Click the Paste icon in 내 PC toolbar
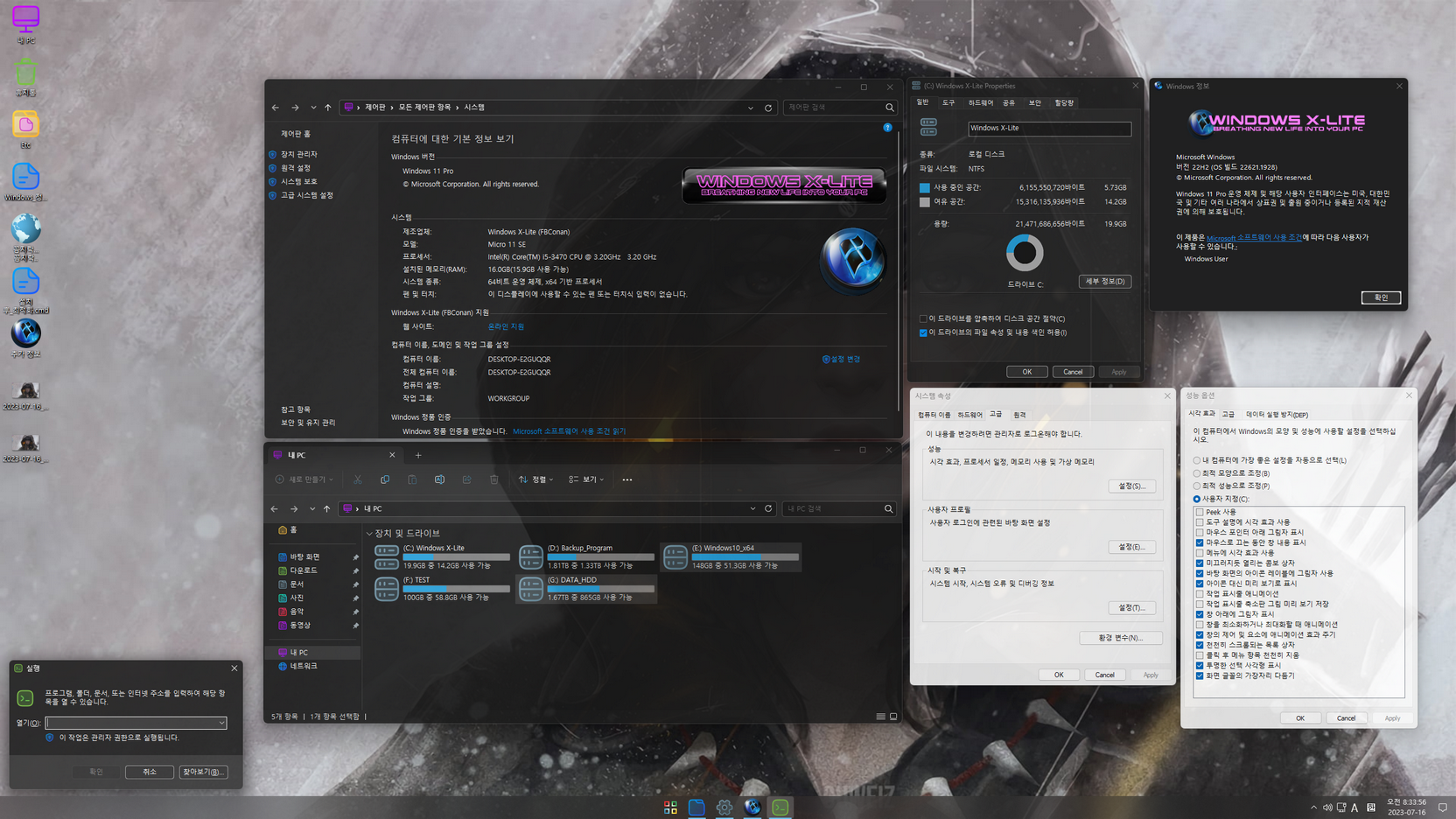This screenshot has height=819, width=1456. [412, 479]
